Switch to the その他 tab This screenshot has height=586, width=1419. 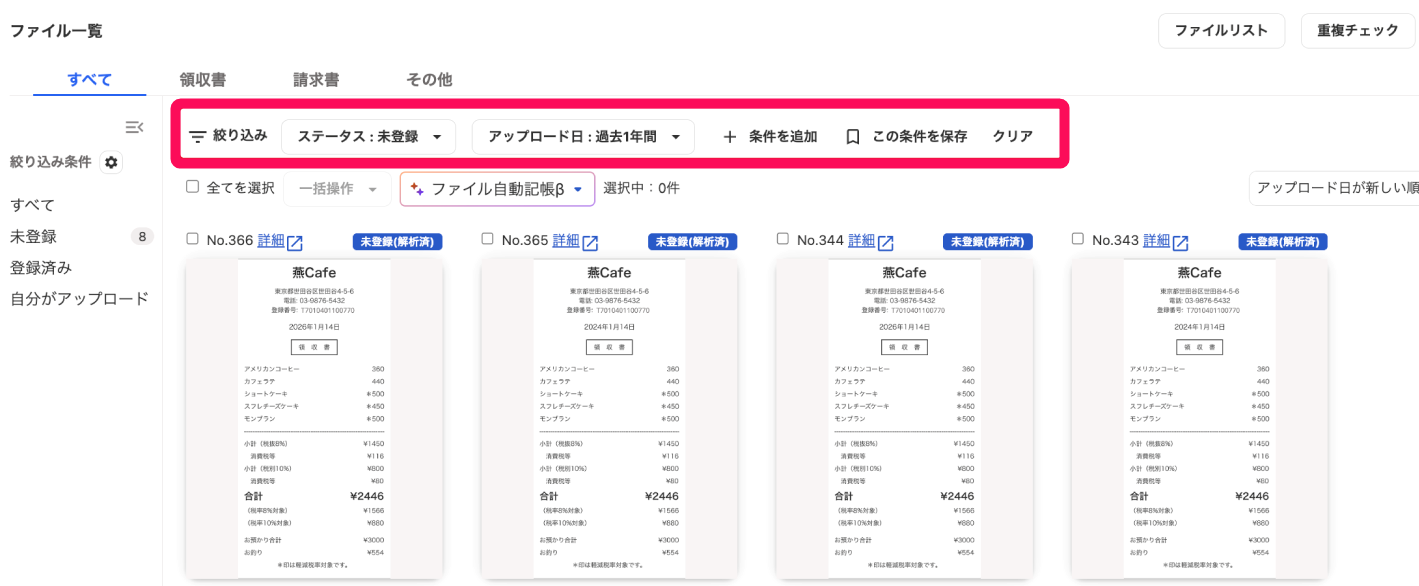(429, 80)
